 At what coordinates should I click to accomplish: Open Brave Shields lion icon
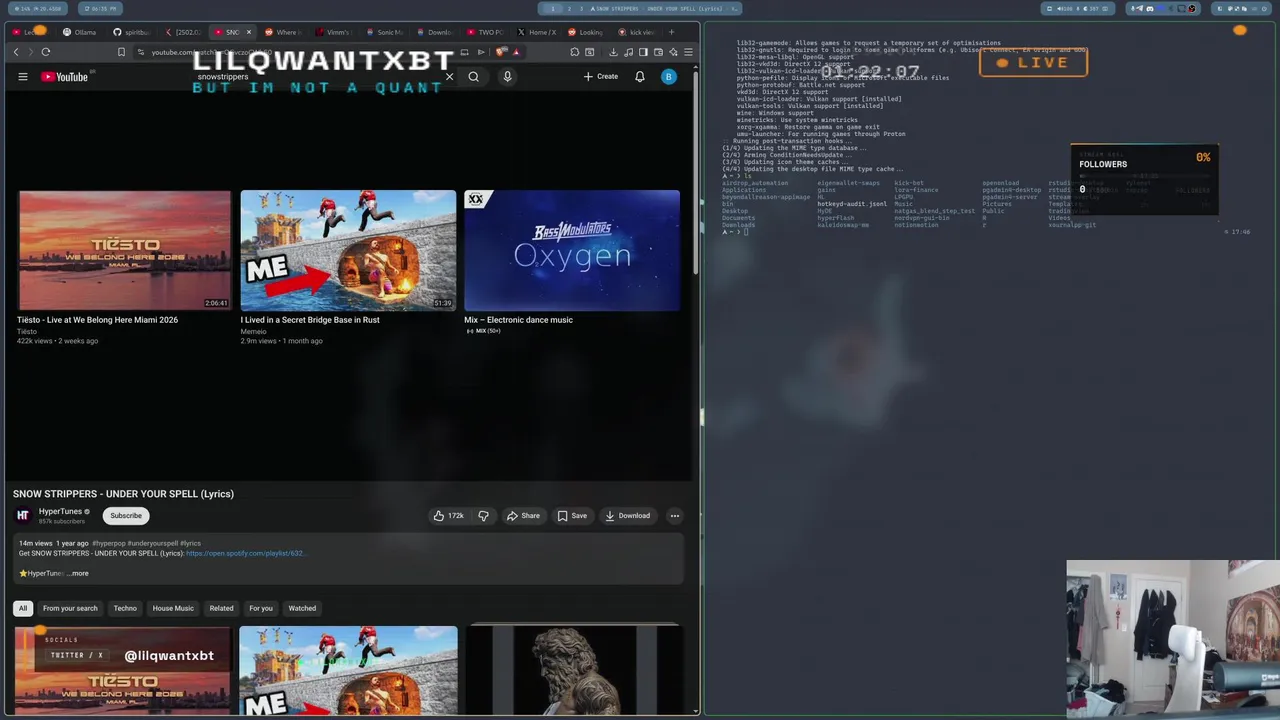click(x=501, y=52)
